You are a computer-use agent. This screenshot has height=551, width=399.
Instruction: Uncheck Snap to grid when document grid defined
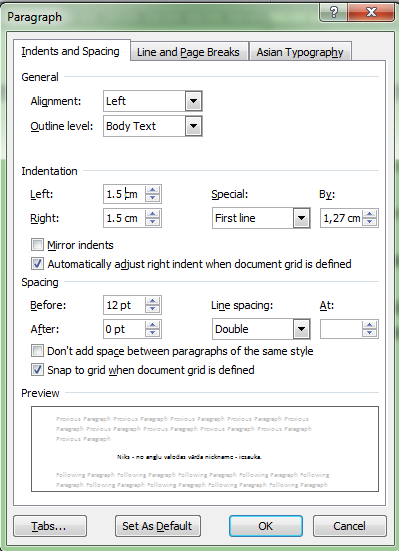37,370
